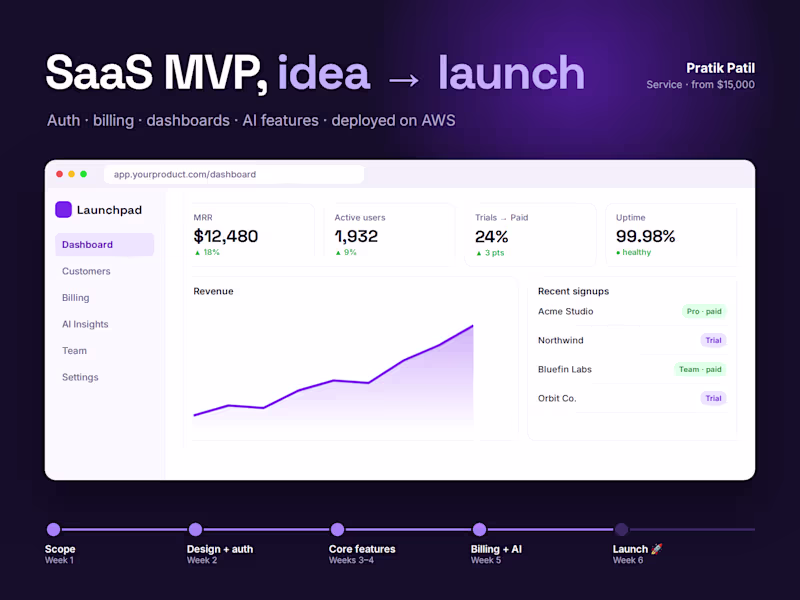Screen dimensions: 800x600
Task: Click the Service from $15,000 text
Action: 701,85
